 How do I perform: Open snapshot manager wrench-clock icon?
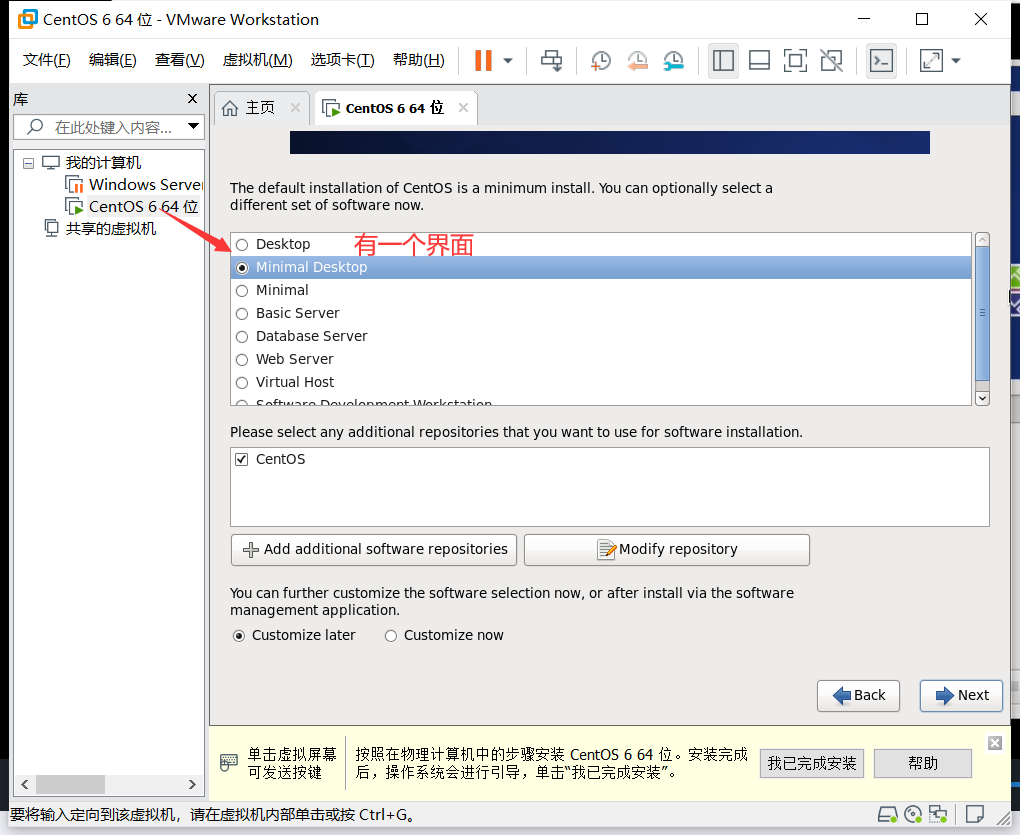coord(673,60)
